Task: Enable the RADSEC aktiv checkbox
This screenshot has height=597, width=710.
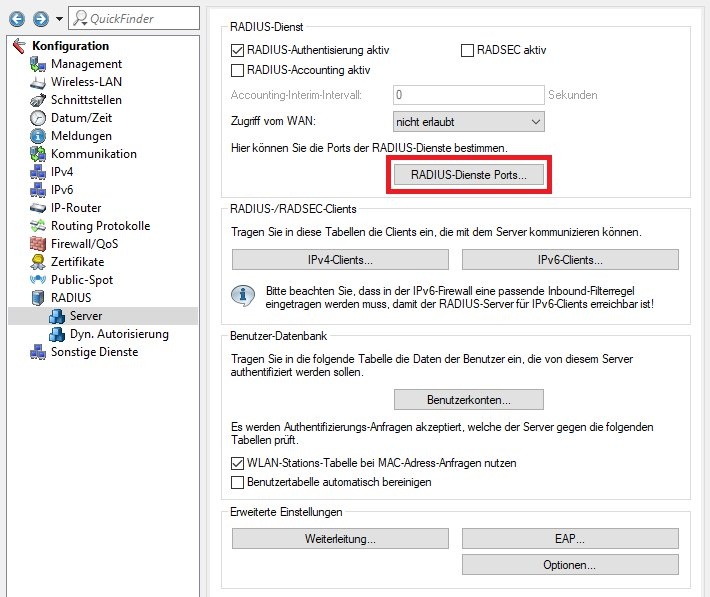Action: coord(468,49)
